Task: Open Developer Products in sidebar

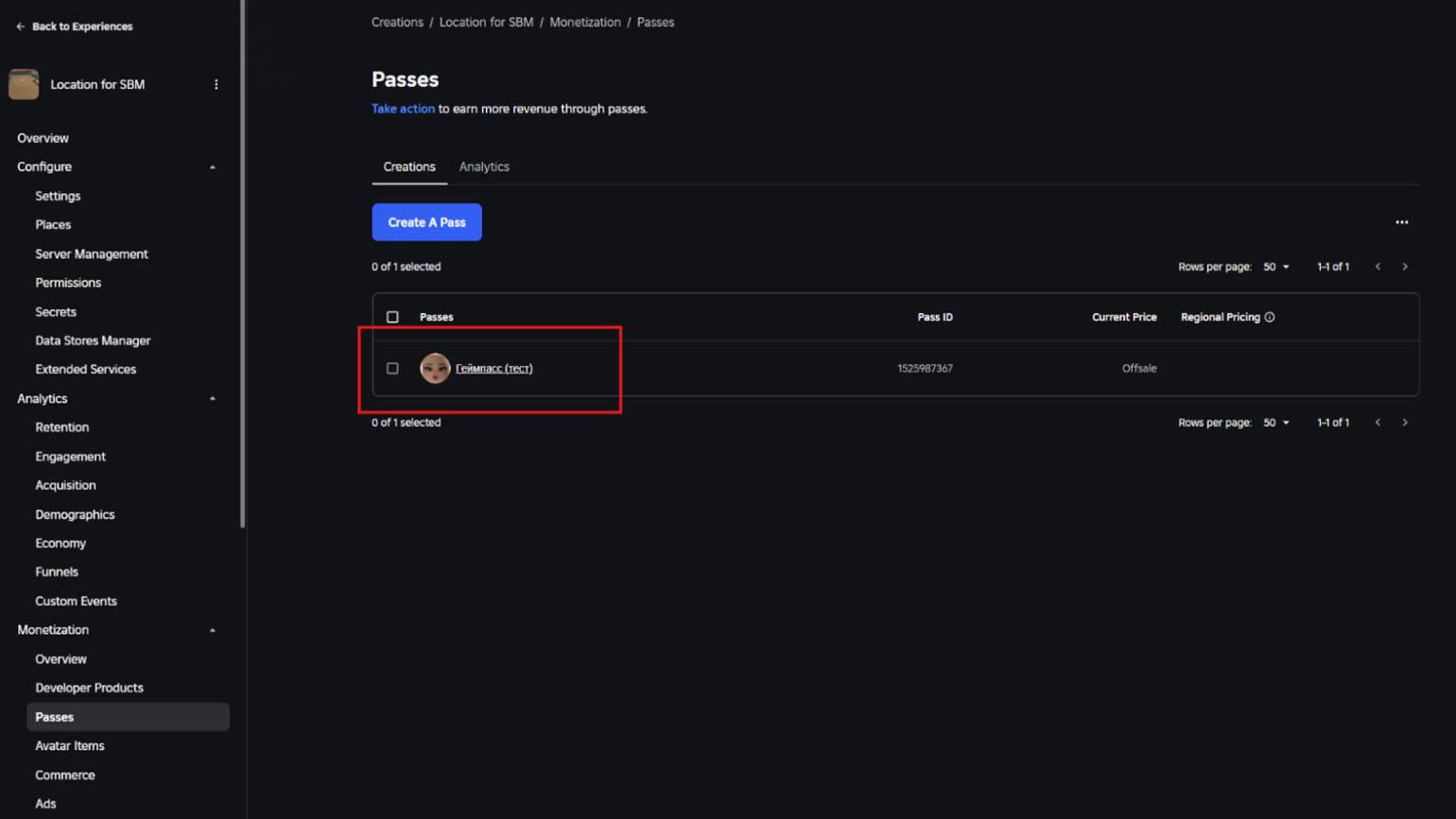Action: click(x=89, y=688)
